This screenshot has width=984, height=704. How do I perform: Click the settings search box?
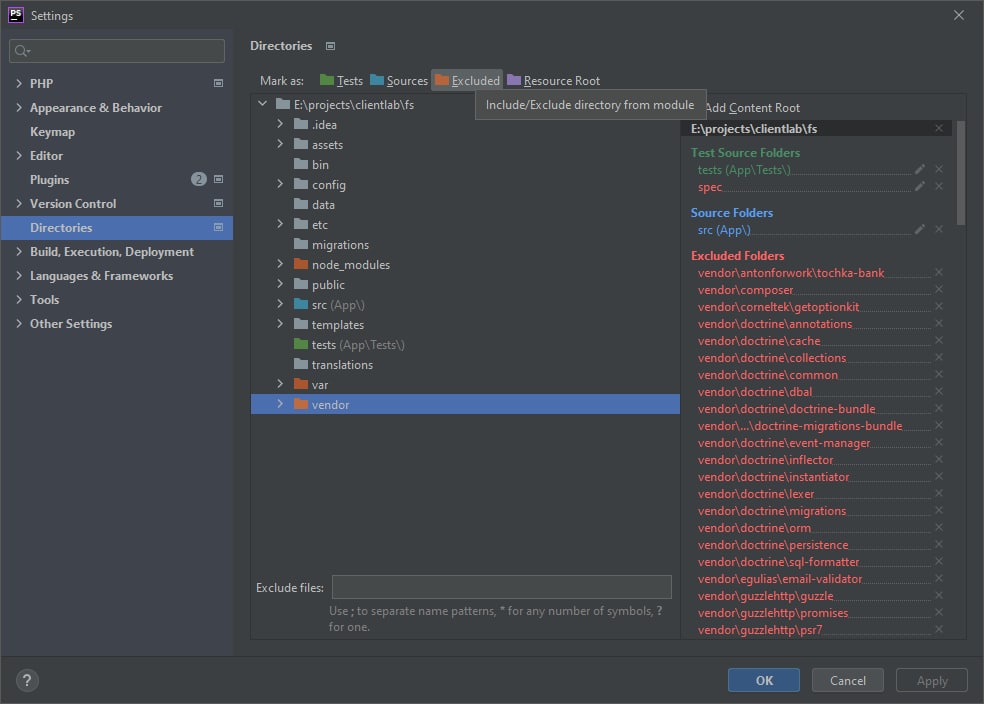[x=117, y=51]
